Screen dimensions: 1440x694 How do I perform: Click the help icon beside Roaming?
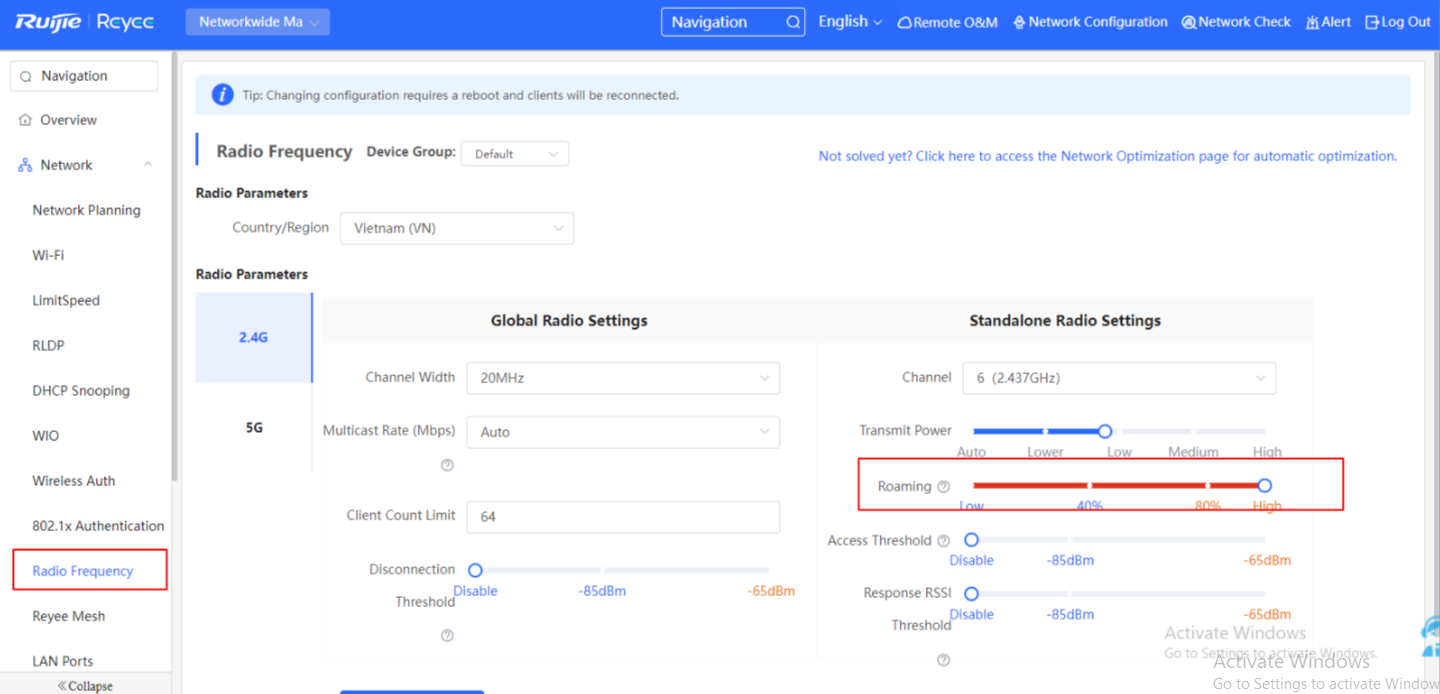(943, 487)
